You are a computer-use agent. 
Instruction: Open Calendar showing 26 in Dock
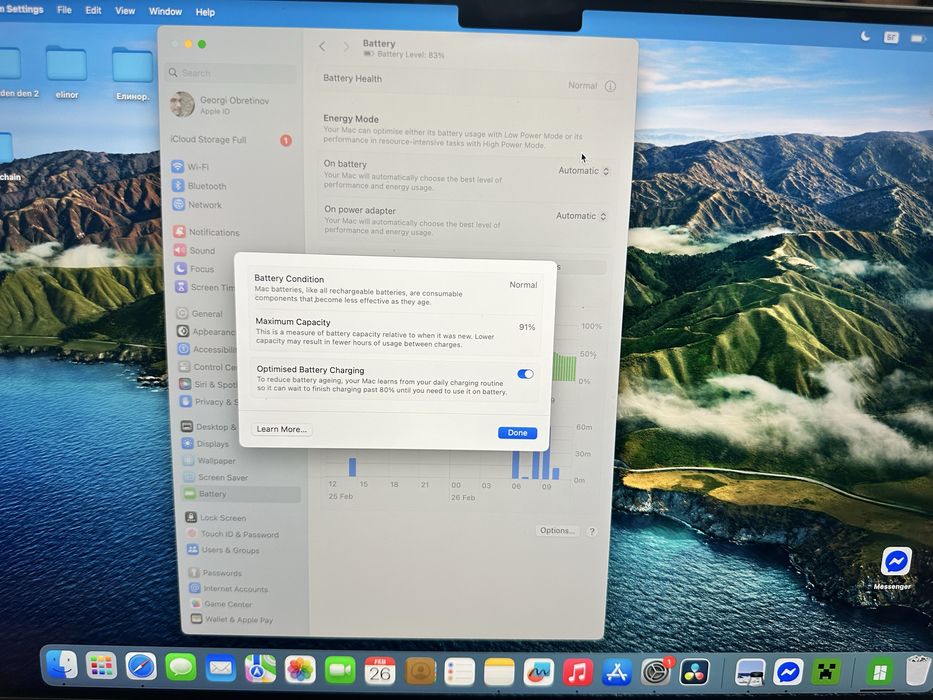(380, 671)
